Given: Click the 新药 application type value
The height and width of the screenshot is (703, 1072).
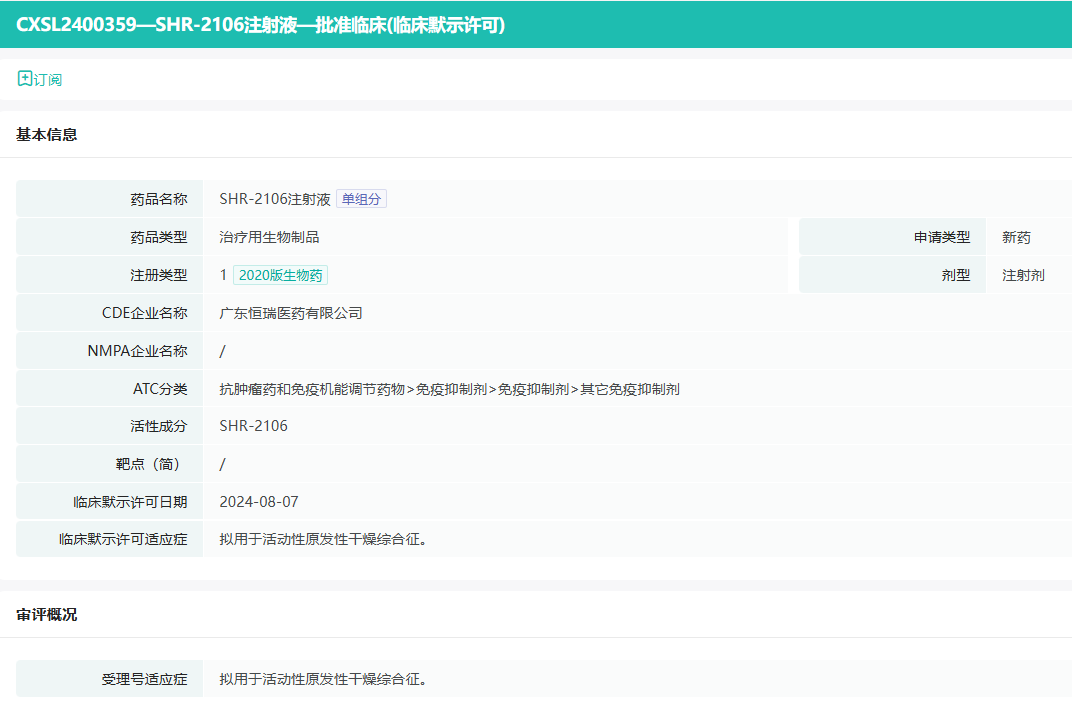Looking at the screenshot, I should pos(1016,237).
